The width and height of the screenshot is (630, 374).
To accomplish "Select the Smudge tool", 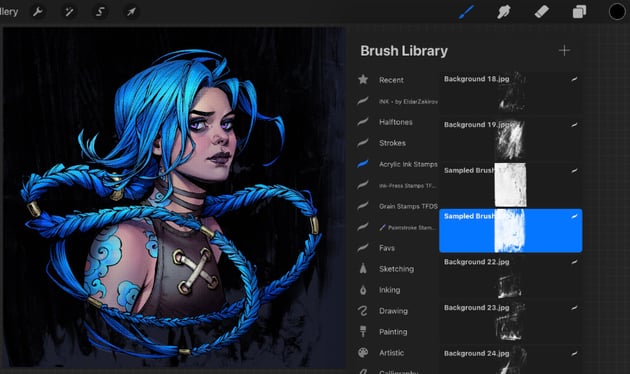I will 503,12.
